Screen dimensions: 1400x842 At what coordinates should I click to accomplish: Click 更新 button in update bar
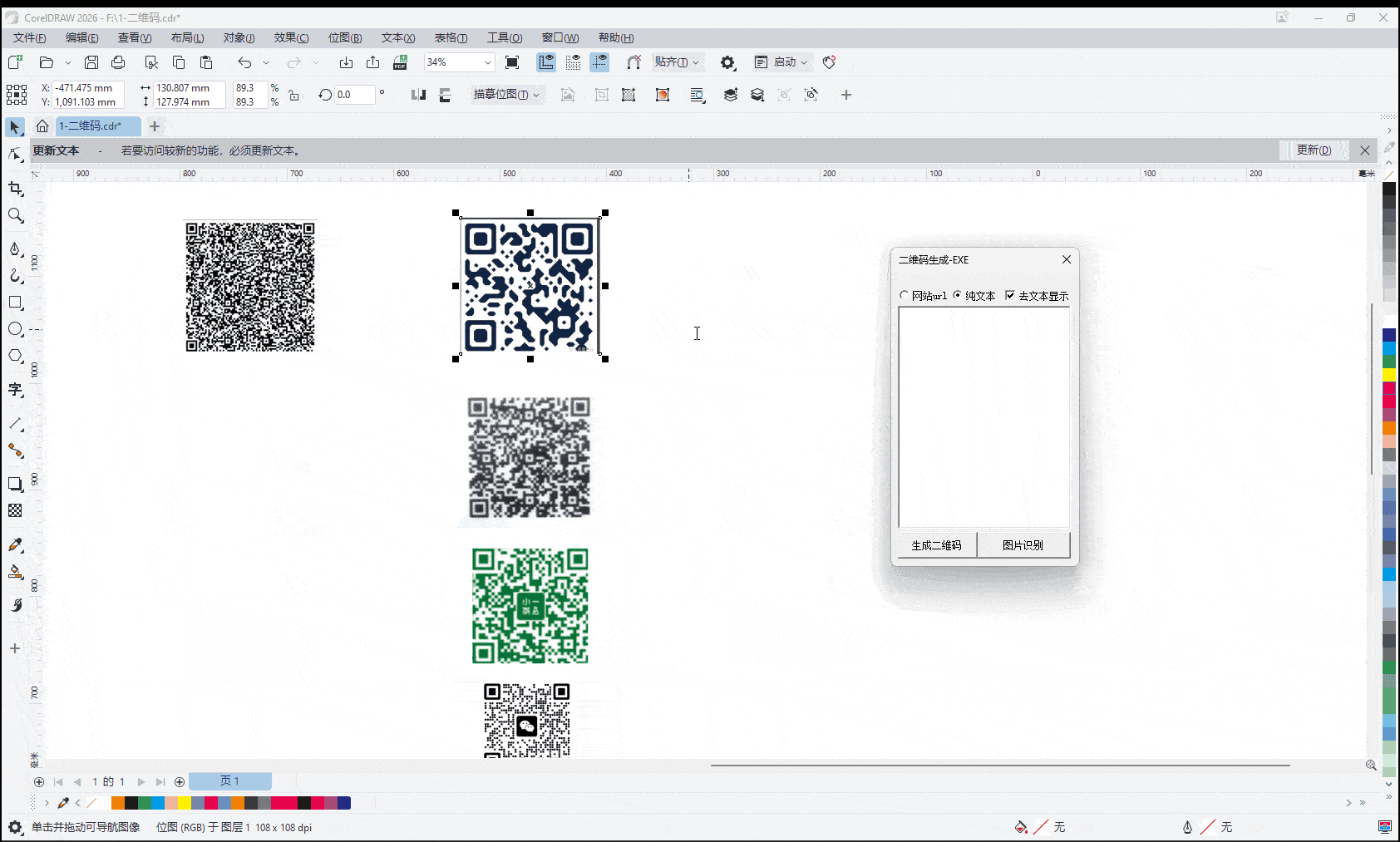(x=1314, y=150)
